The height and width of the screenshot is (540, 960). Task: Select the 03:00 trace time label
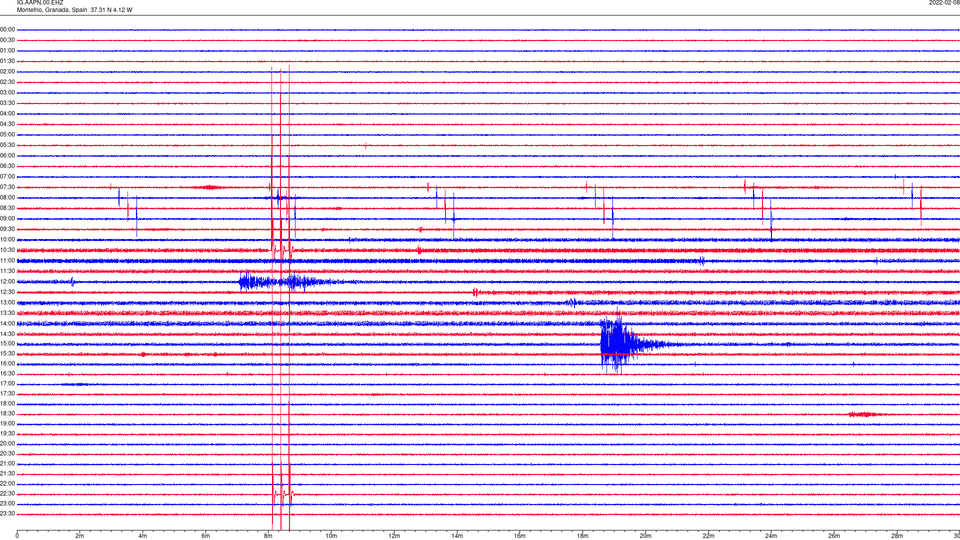click(x=7, y=92)
